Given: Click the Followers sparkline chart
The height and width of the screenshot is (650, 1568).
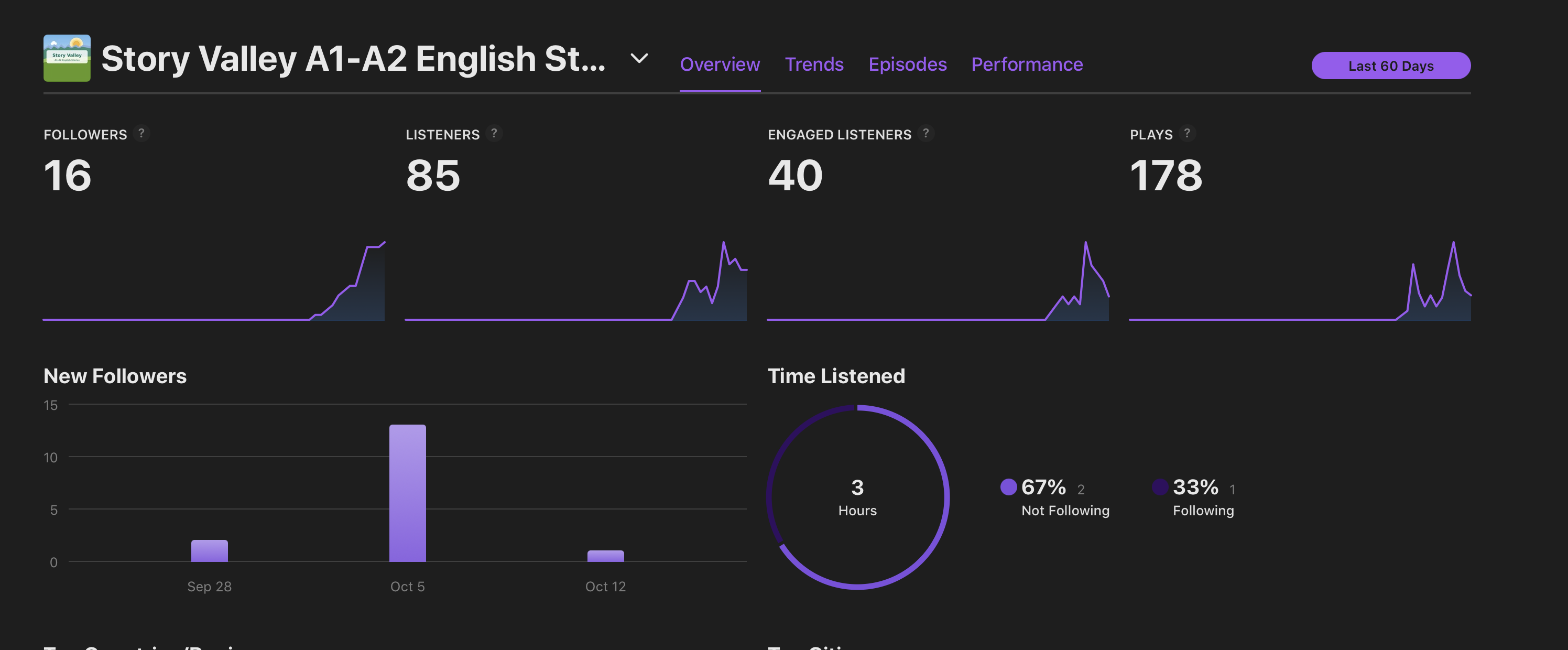Looking at the screenshot, I should (x=214, y=280).
